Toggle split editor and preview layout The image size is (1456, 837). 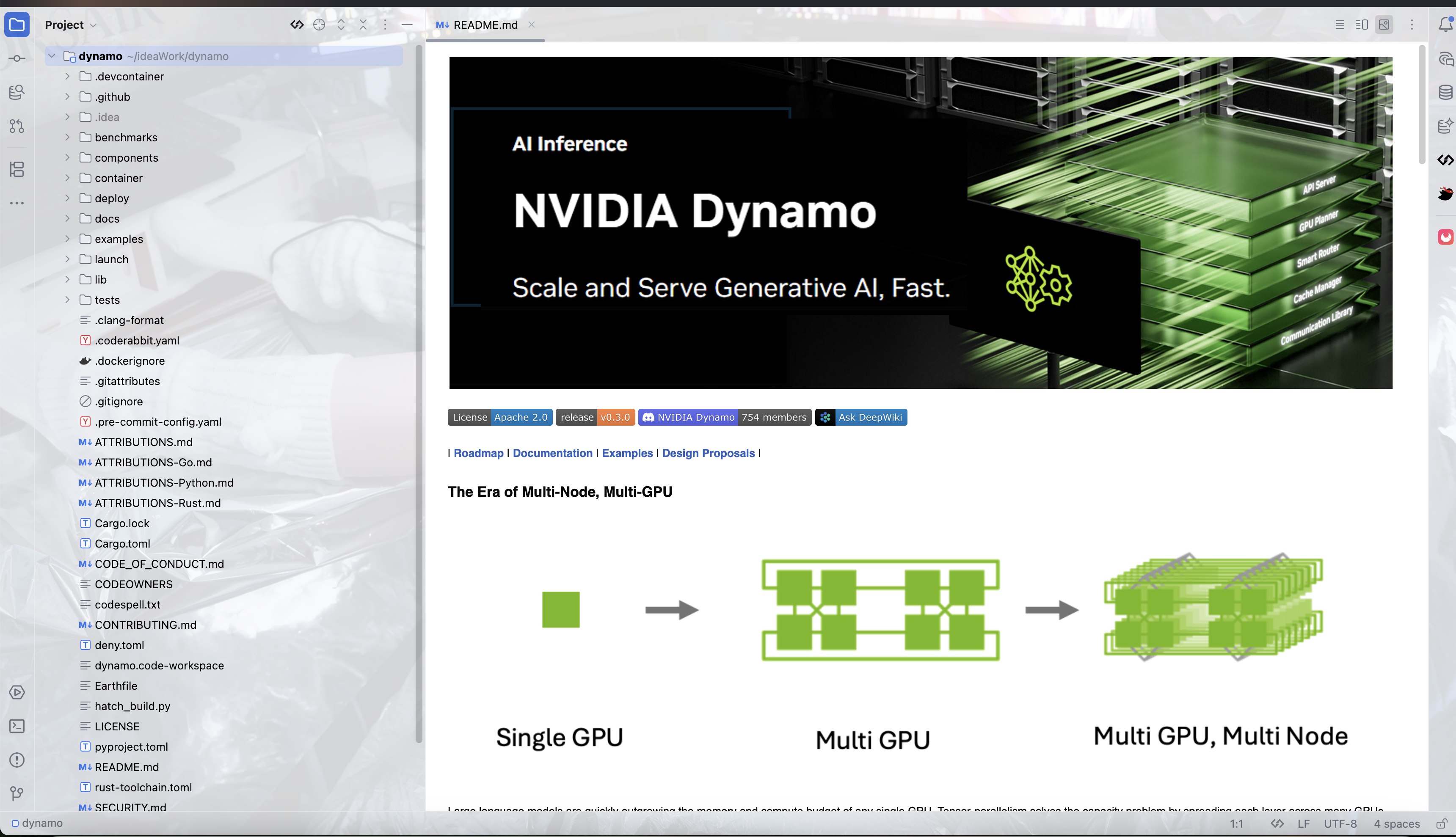[1362, 25]
